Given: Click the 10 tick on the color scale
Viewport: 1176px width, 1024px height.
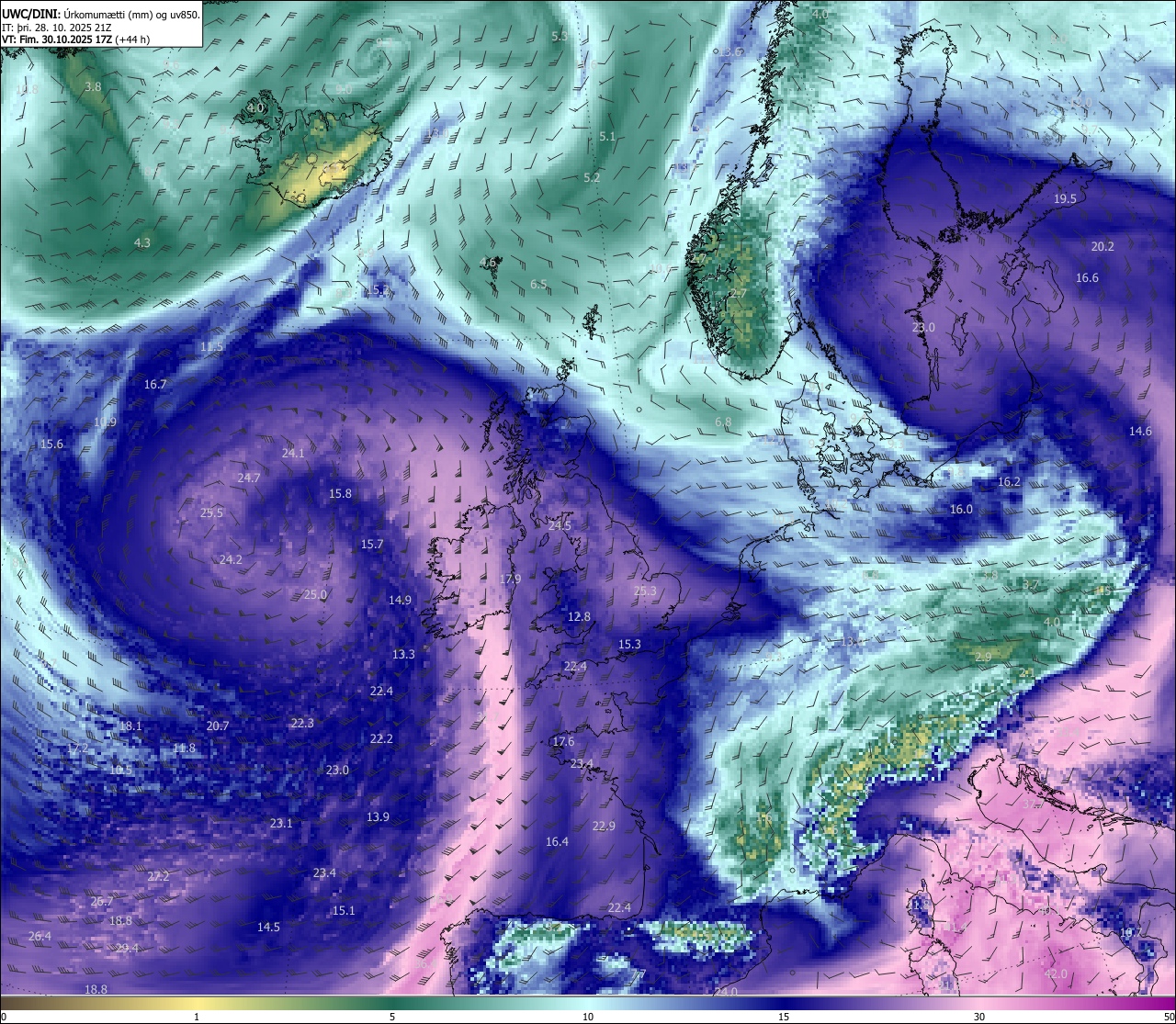Looking at the screenshot, I should pos(588,1017).
